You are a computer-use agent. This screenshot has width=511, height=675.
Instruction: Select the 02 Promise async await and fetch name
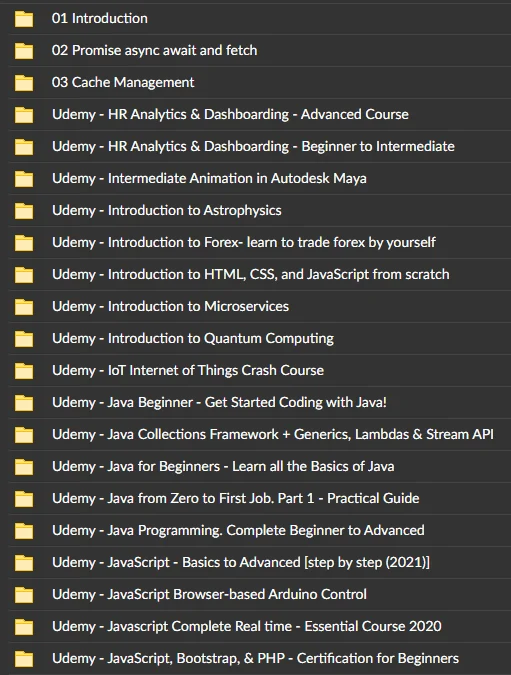[154, 50]
